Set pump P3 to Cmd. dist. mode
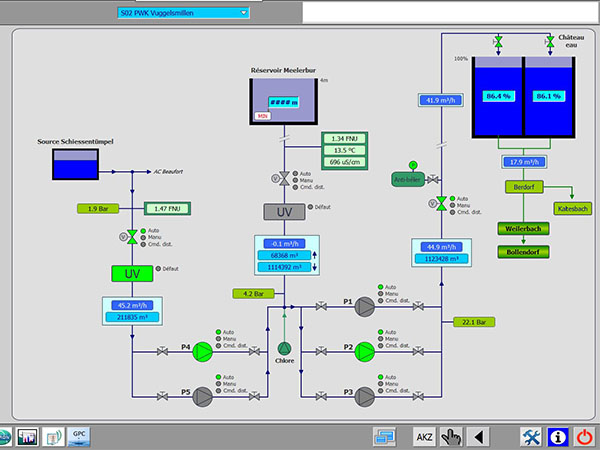The height and width of the screenshot is (450, 600). [381, 391]
